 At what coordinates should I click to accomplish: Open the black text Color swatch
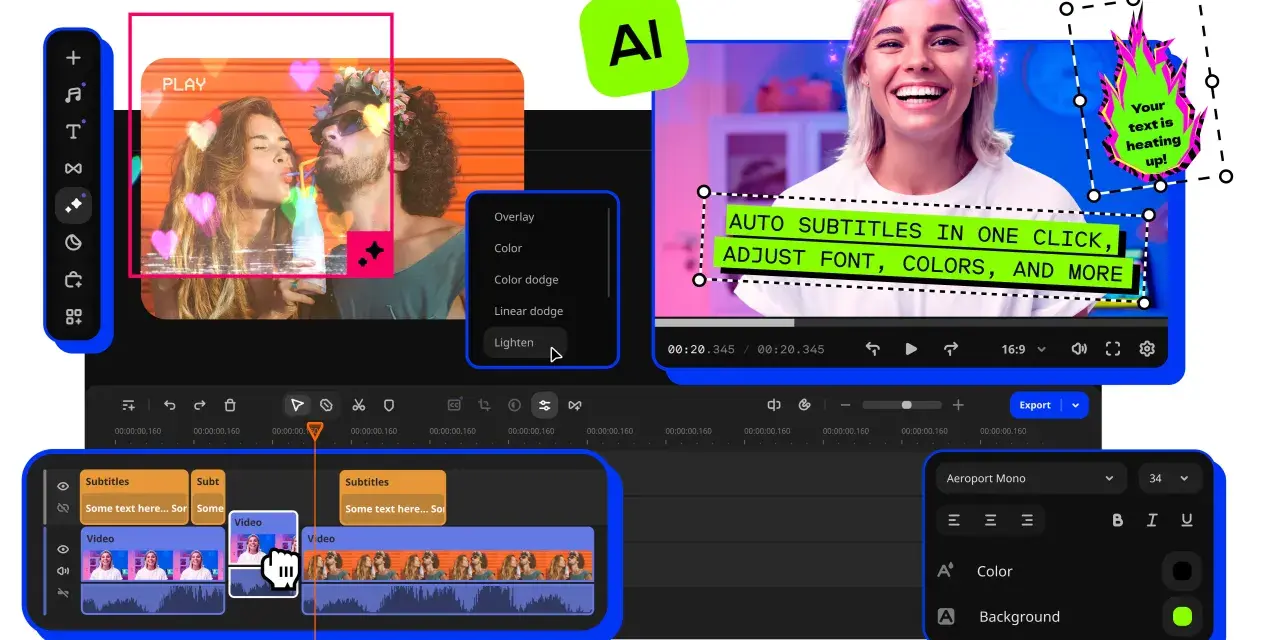(x=1182, y=571)
